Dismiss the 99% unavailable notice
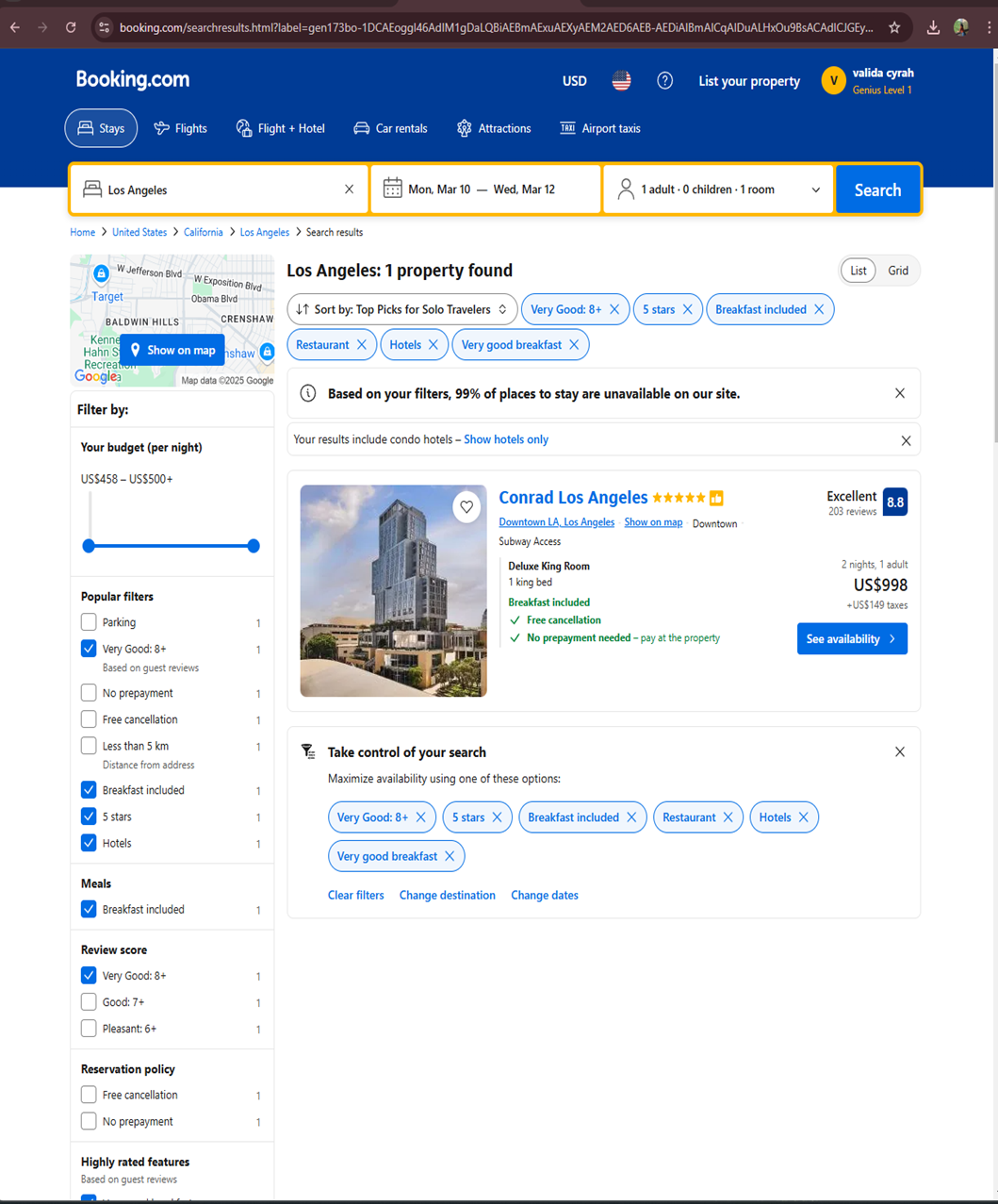Image resolution: width=998 pixels, height=1204 pixels. [x=900, y=393]
